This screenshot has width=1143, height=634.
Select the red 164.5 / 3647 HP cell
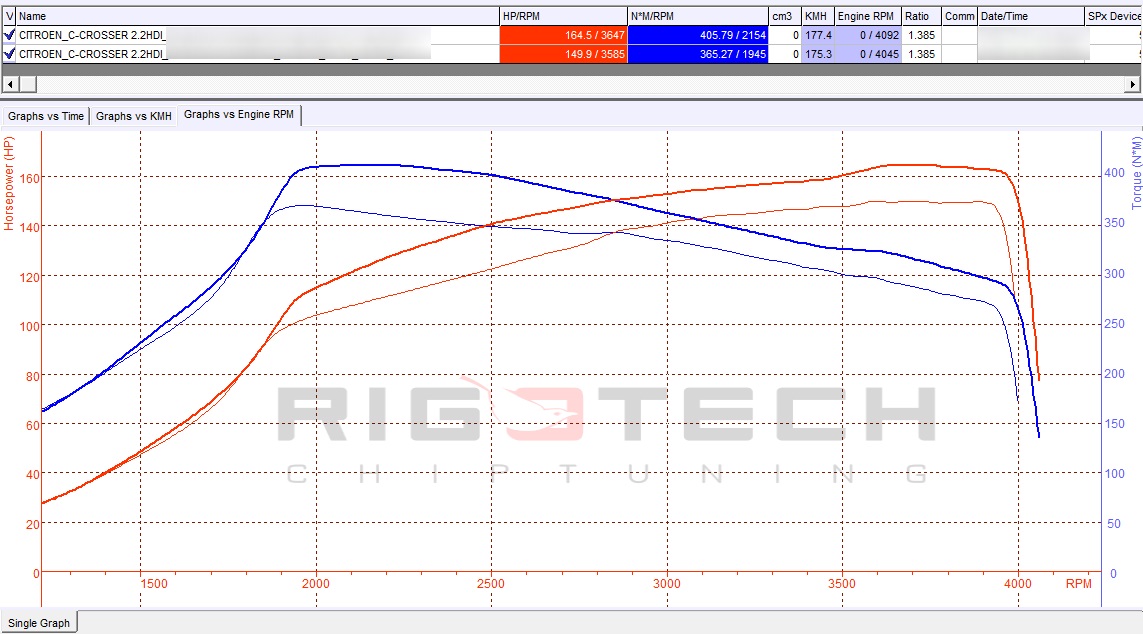563,35
